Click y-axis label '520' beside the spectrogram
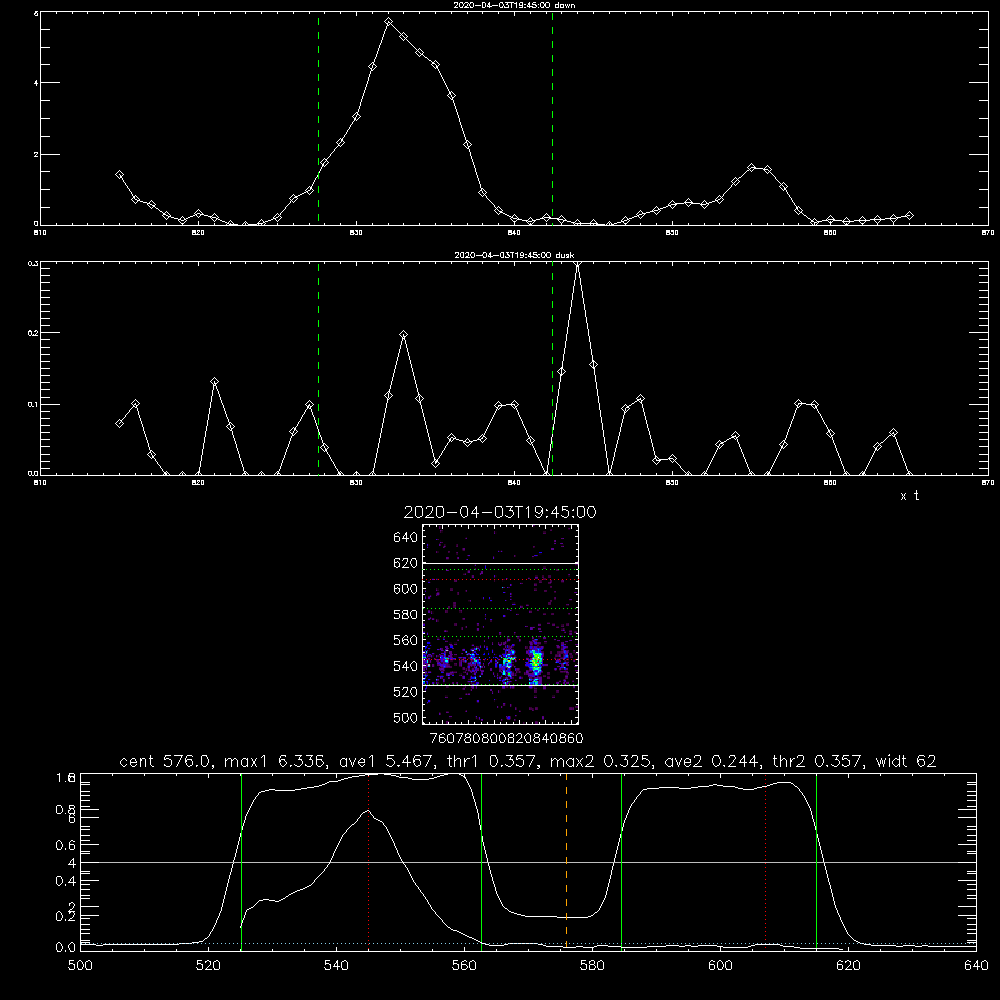Viewport: 1000px width, 1000px height. pos(405,692)
